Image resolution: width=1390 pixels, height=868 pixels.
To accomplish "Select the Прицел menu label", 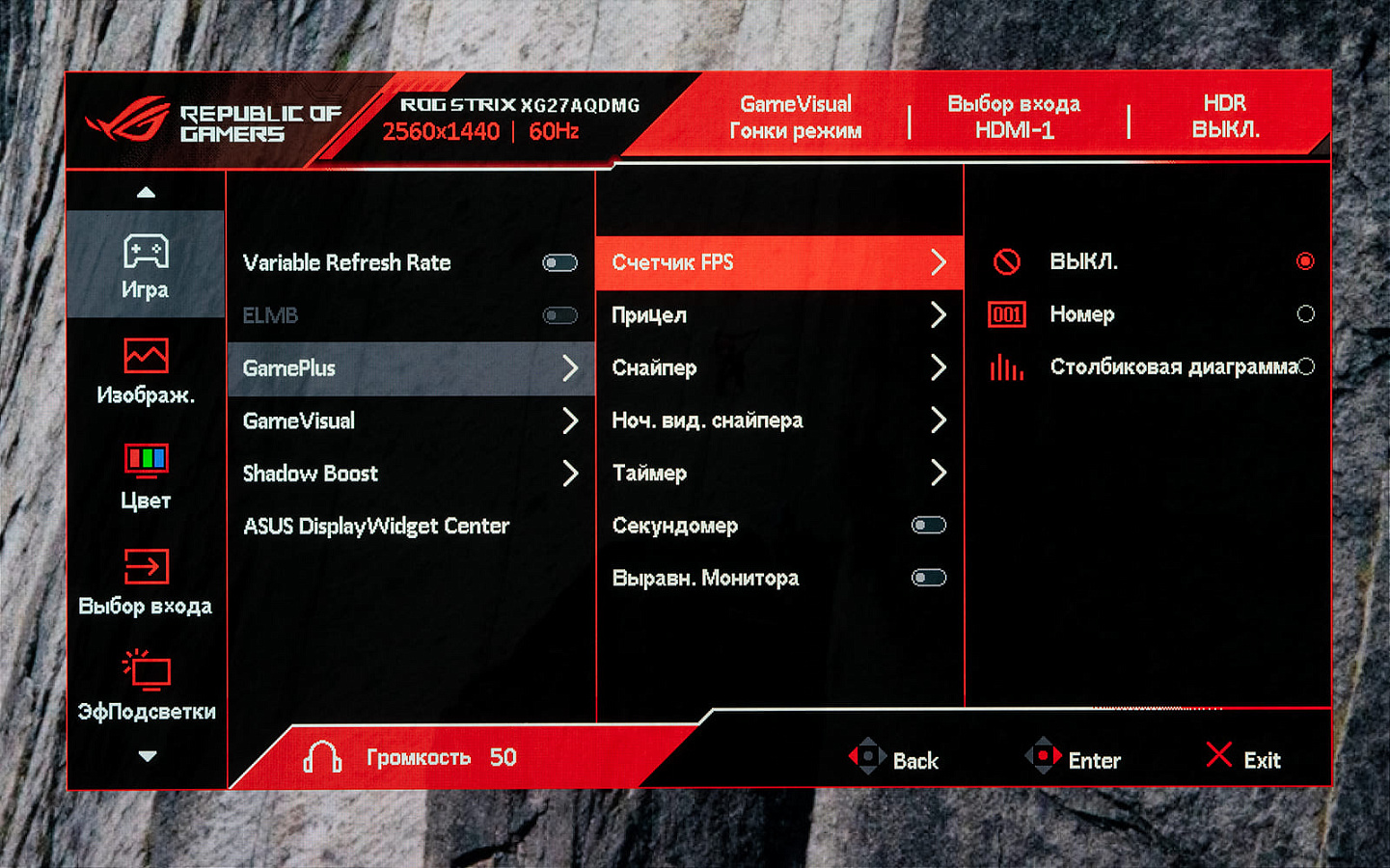I will click(x=649, y=315).
